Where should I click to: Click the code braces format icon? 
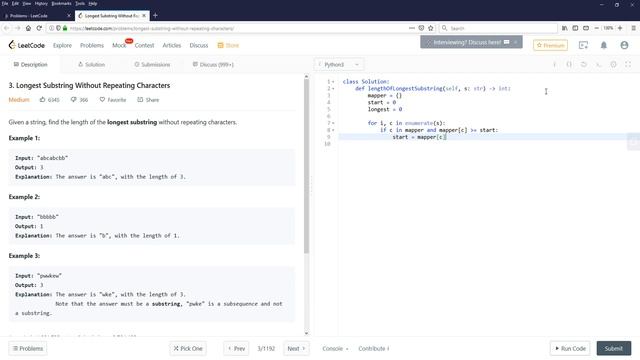click(x=569, y=64)
